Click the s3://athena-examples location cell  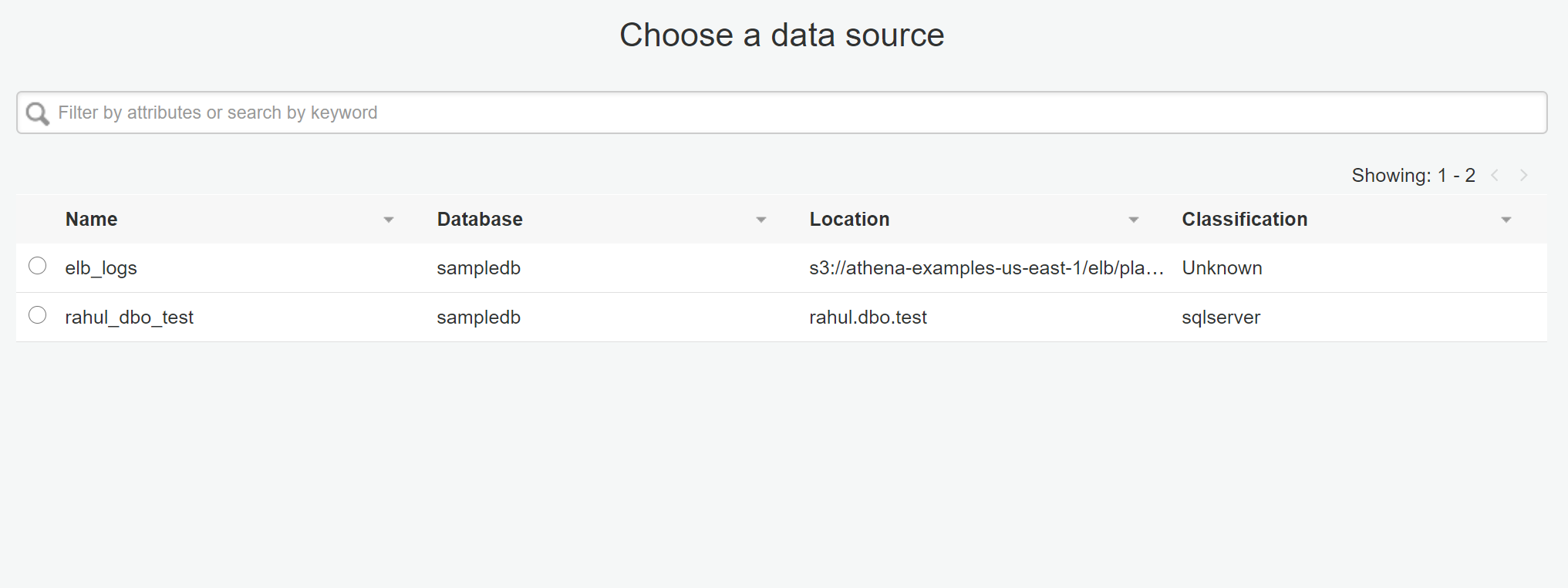(x=986, y=268)
